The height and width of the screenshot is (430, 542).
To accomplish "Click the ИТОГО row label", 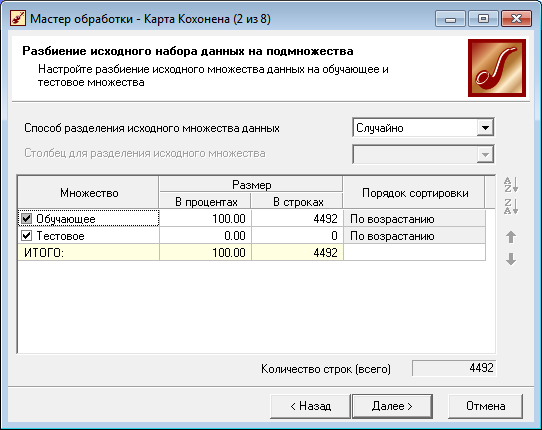I will click(44, 253).
